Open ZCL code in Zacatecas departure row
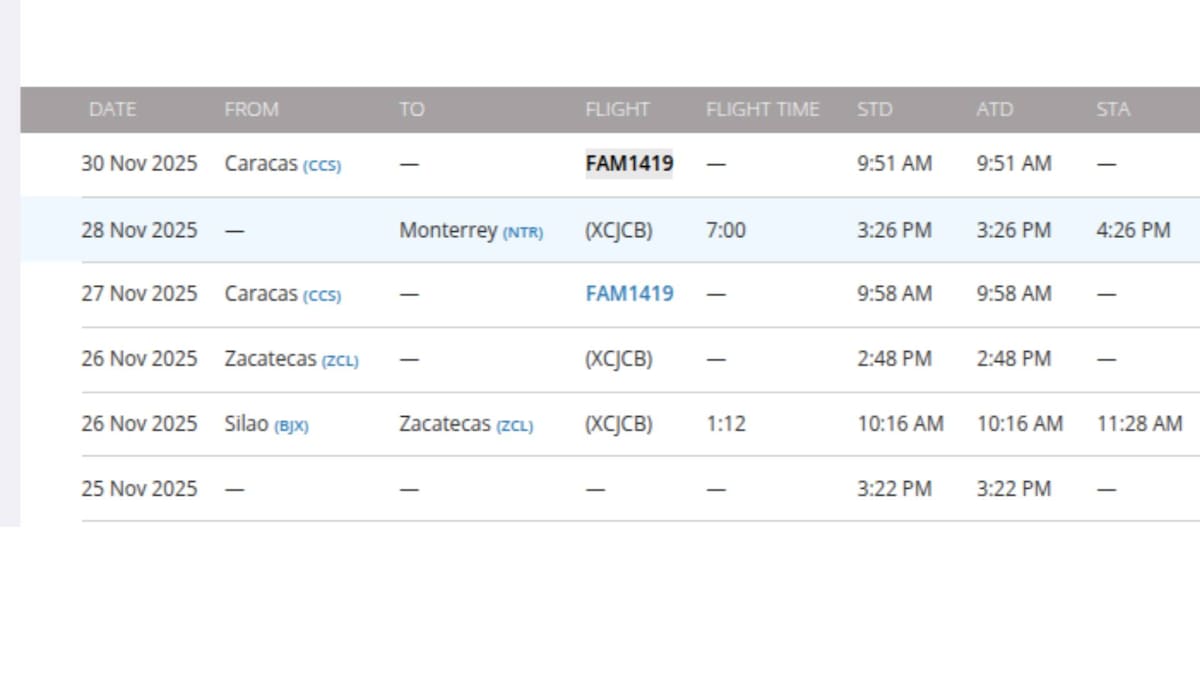This screenshot has width=1200, height=675. coord(340,361)
